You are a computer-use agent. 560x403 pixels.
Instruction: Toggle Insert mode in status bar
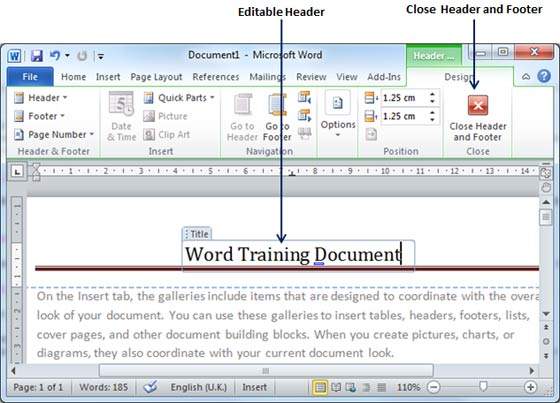pos(254,387)
